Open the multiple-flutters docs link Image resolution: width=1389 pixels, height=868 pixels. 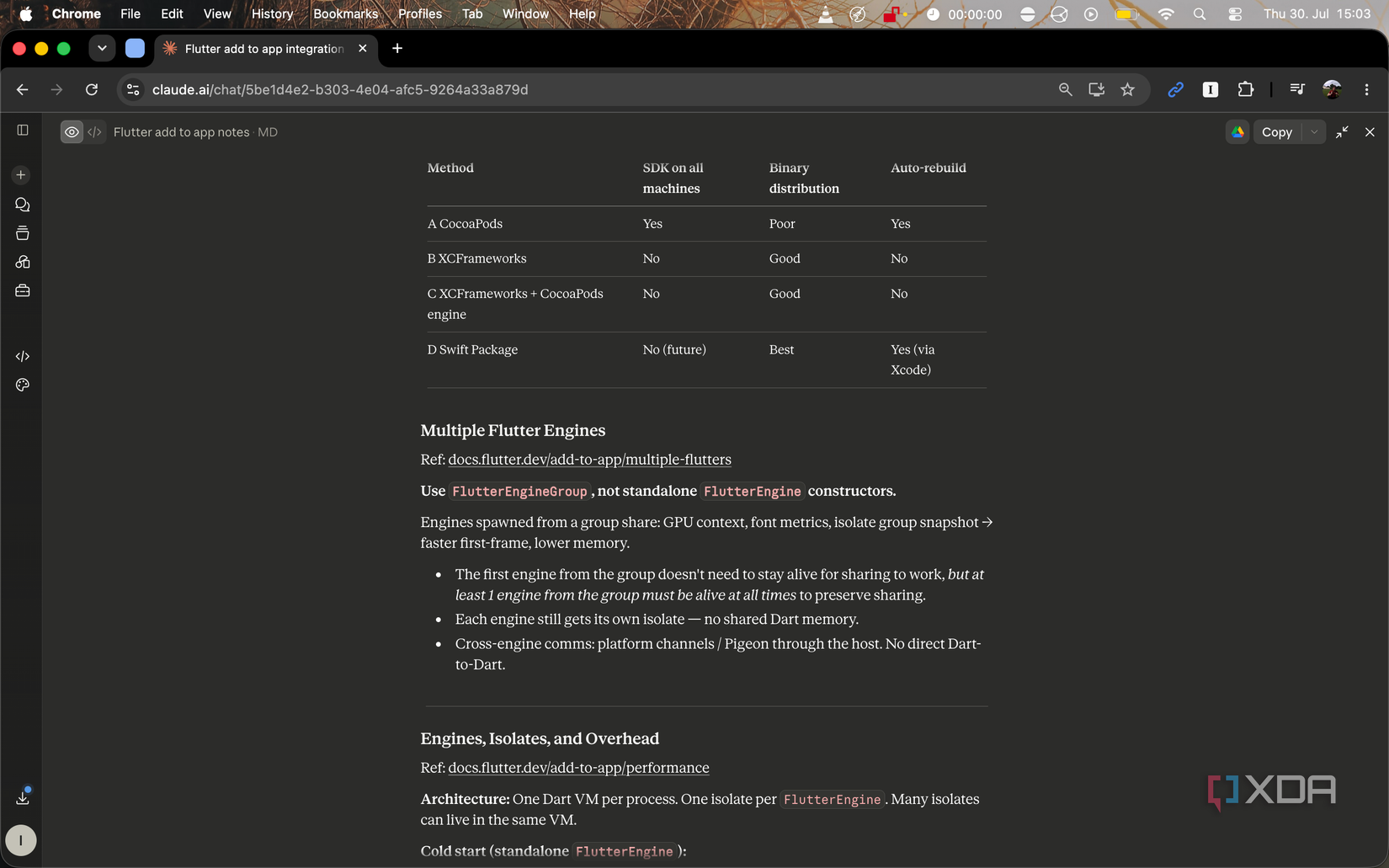coord(589,460)
